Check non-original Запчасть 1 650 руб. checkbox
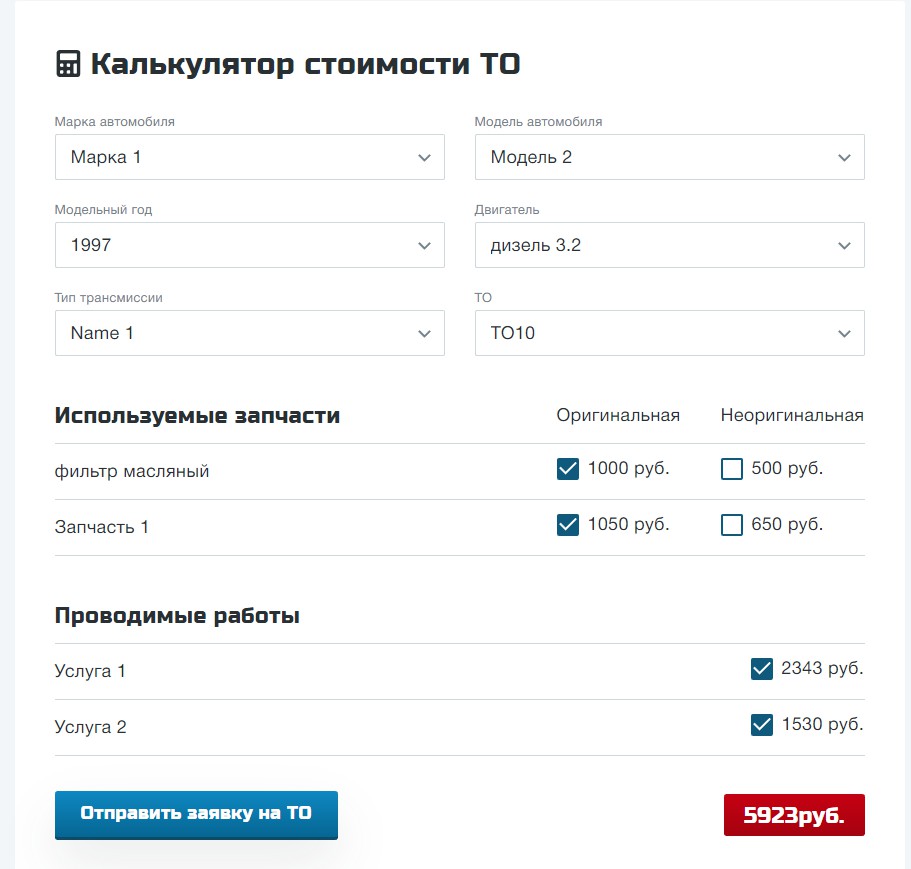The image size is (911, 869). point(732,525)
